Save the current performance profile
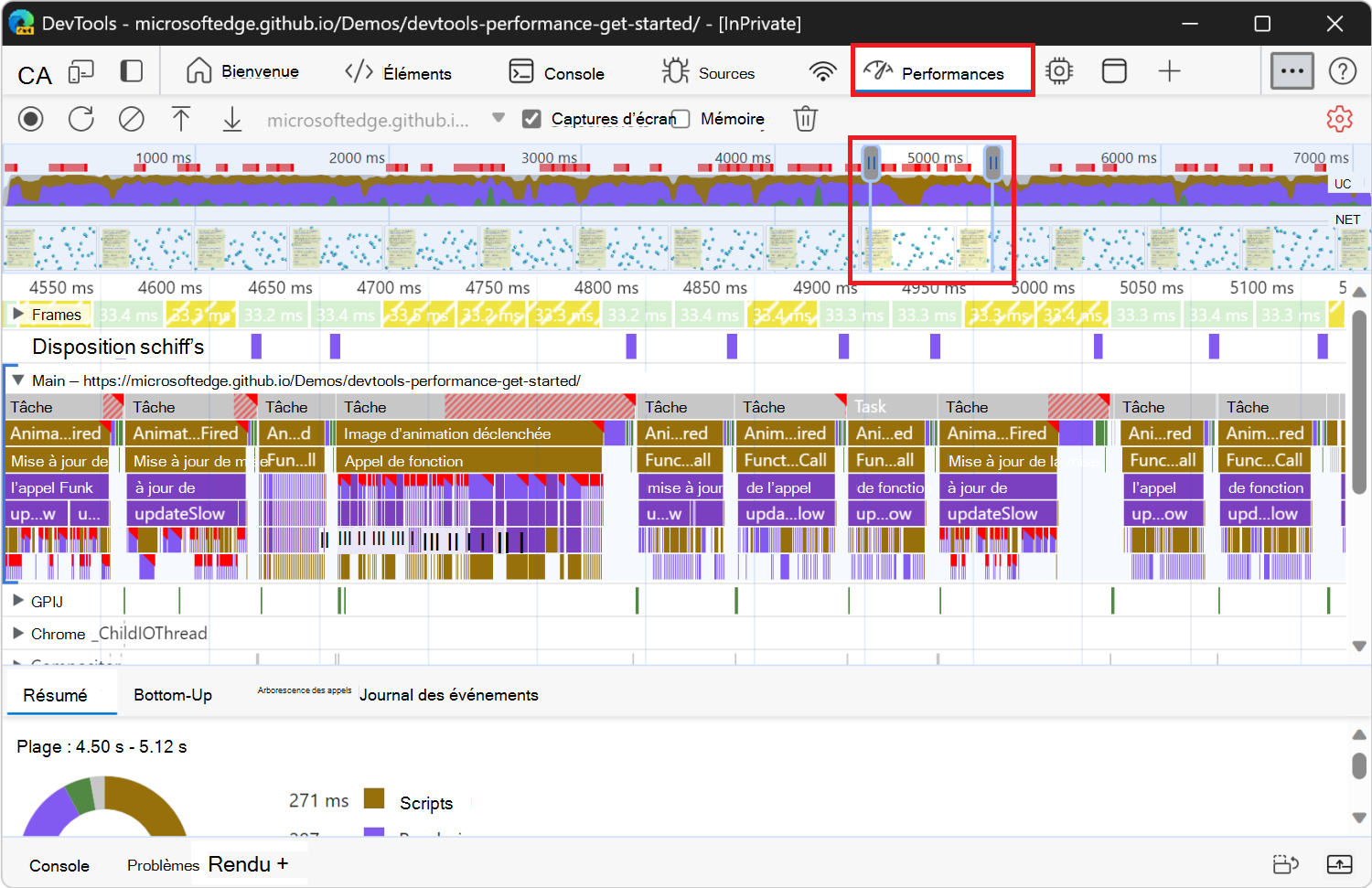 click(x=231, y=119)
